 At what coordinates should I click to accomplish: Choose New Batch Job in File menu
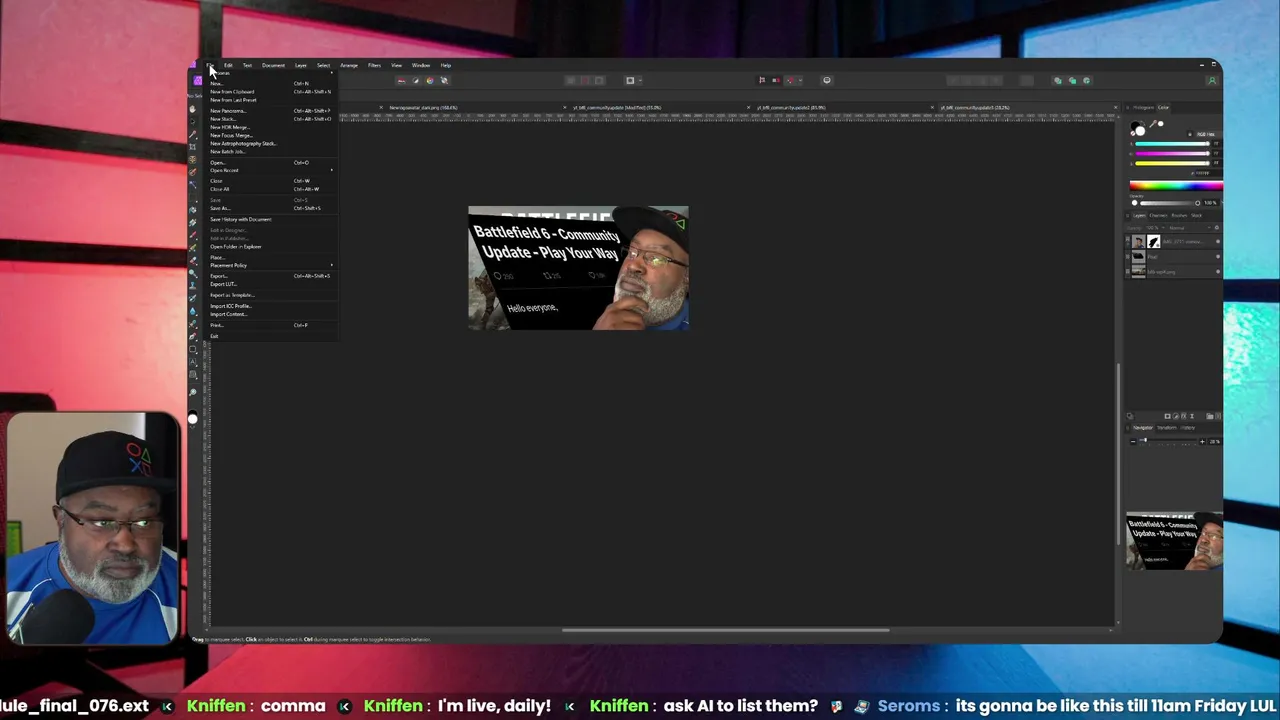pos(271,152)
